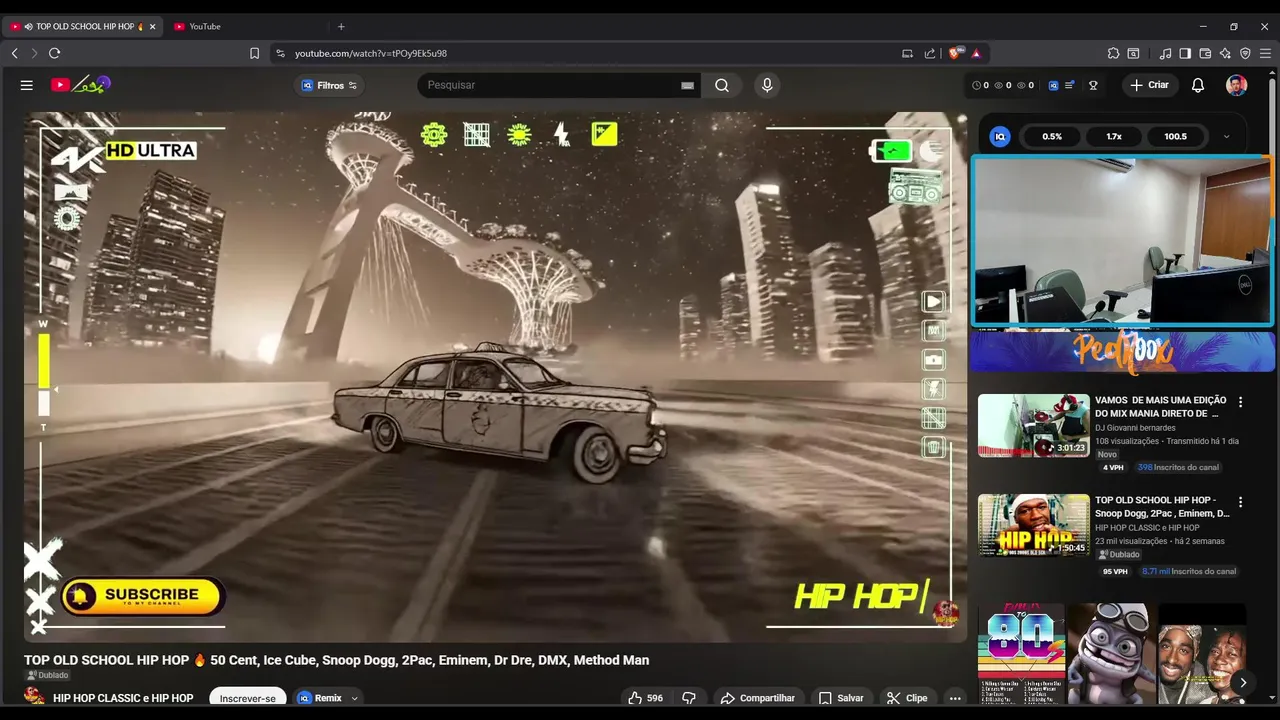Open TOP OLD SCHOOL HIP HOP recommended thumbnail

(1033, 525)
